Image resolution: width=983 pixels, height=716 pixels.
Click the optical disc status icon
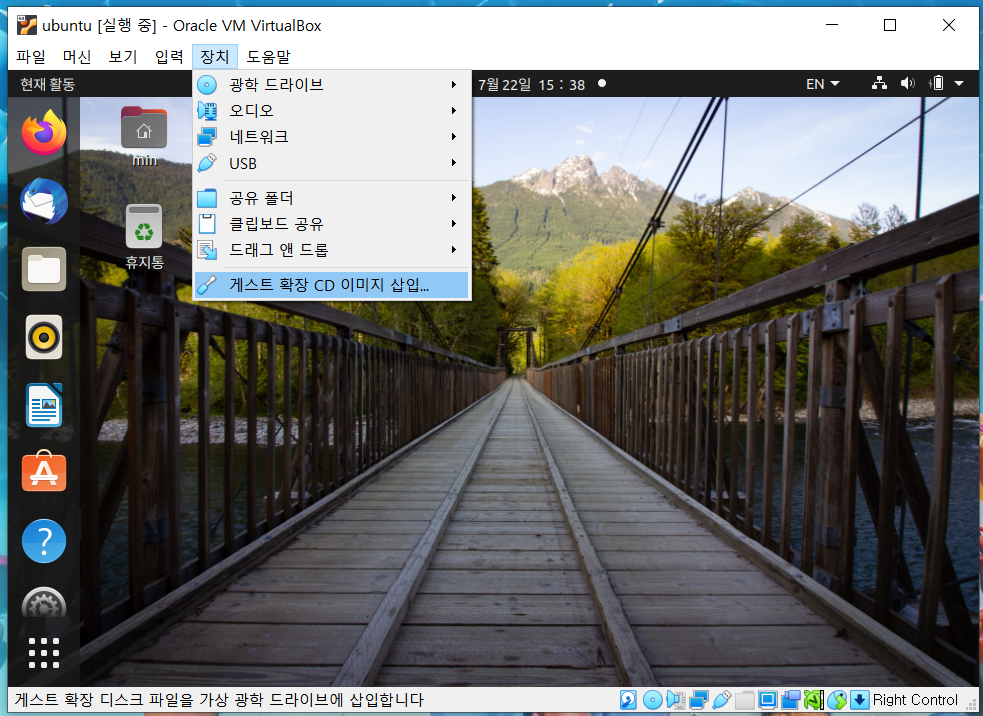(x=653, y=700)
